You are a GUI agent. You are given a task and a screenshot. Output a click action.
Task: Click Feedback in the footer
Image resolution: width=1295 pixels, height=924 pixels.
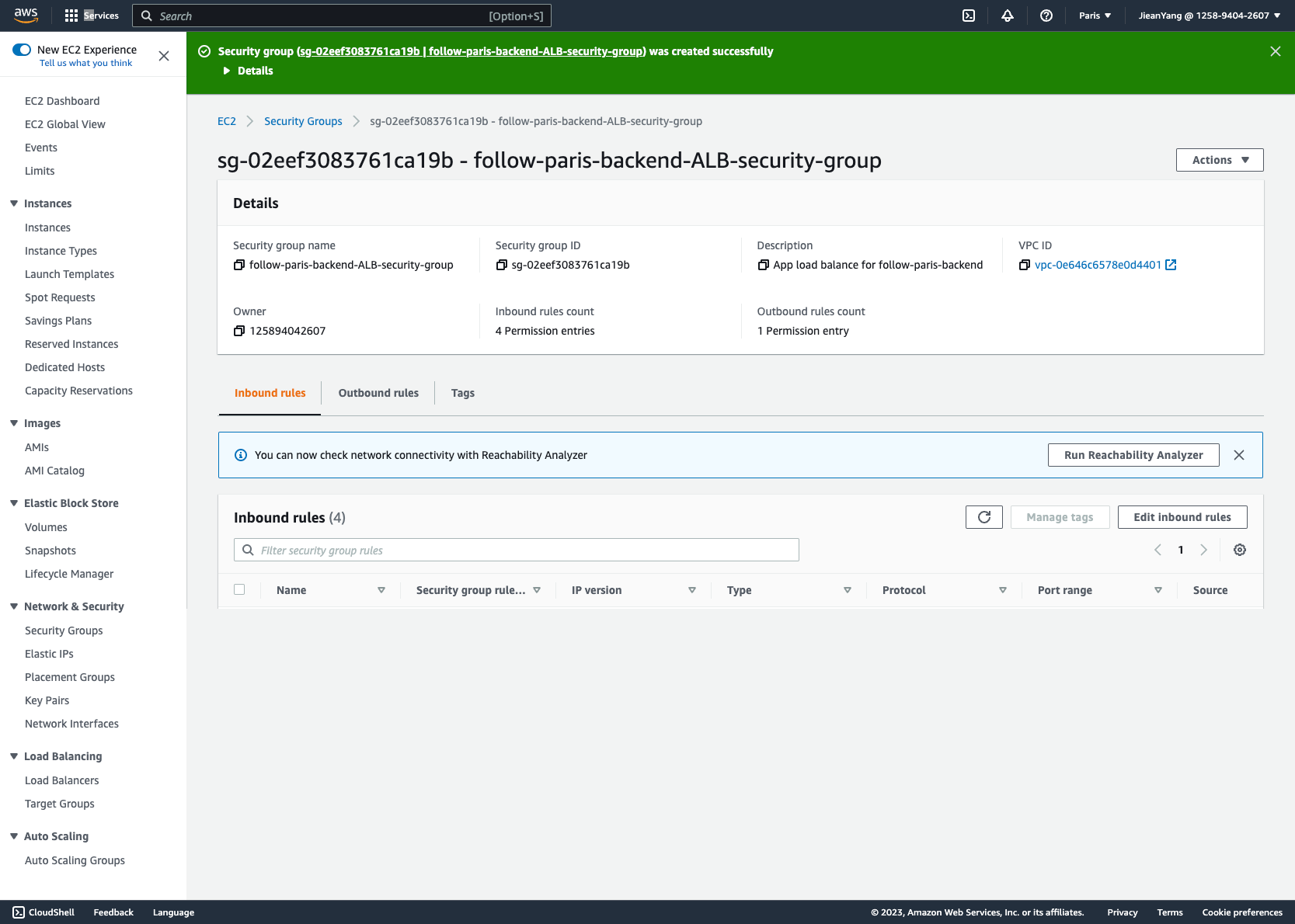click(113, 912)
